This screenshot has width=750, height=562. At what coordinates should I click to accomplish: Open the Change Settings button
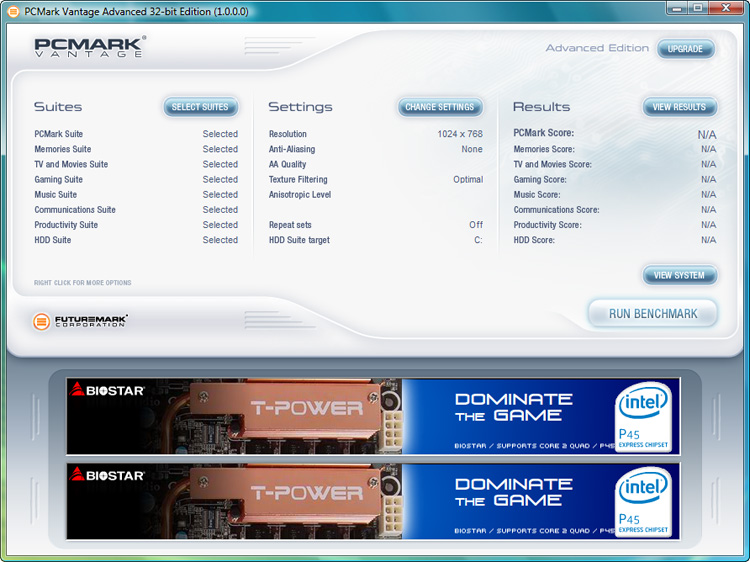(440, 107)
